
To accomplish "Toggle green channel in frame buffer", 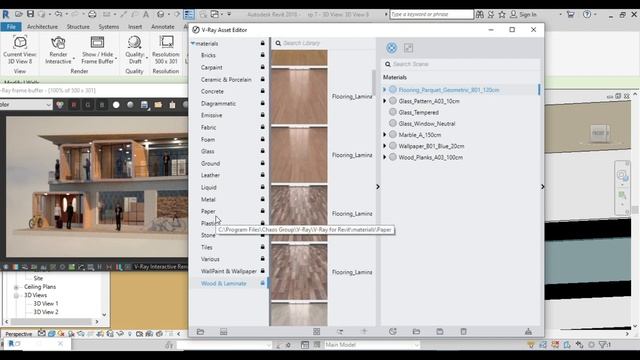I will (x=87, y=105).
